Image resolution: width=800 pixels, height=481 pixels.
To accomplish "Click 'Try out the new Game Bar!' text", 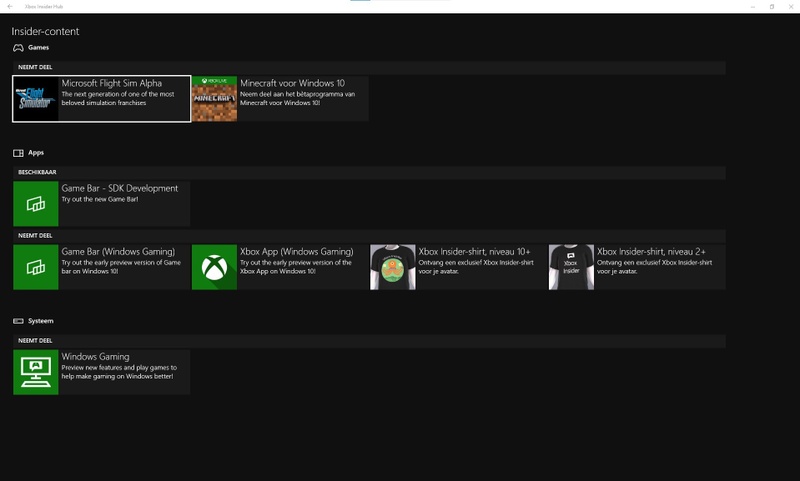I will click(x=100, y=199).
